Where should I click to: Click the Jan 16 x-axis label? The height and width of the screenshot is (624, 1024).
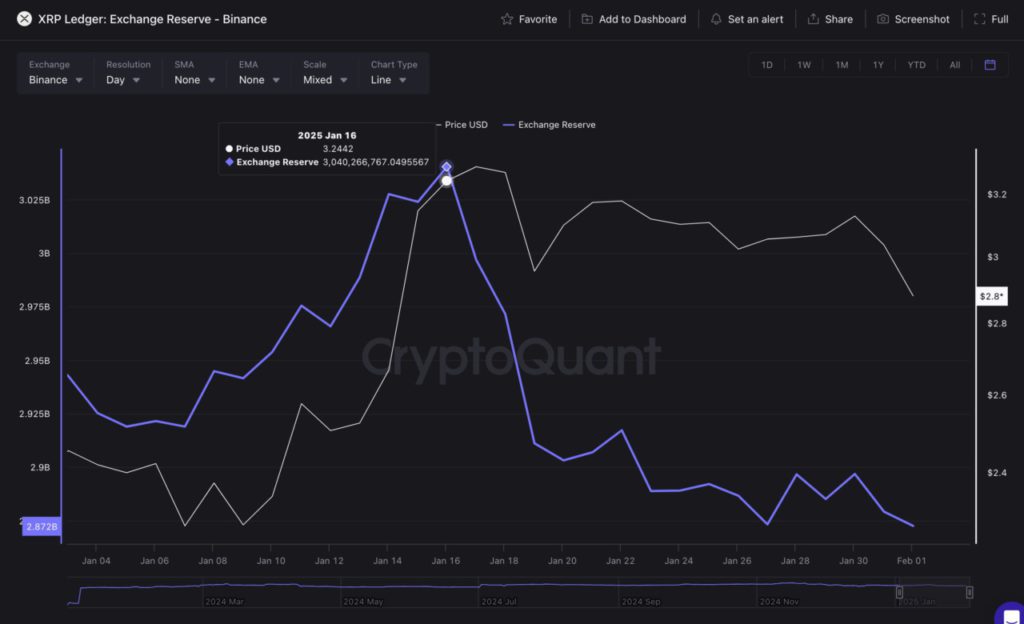(x=445, y=561)
